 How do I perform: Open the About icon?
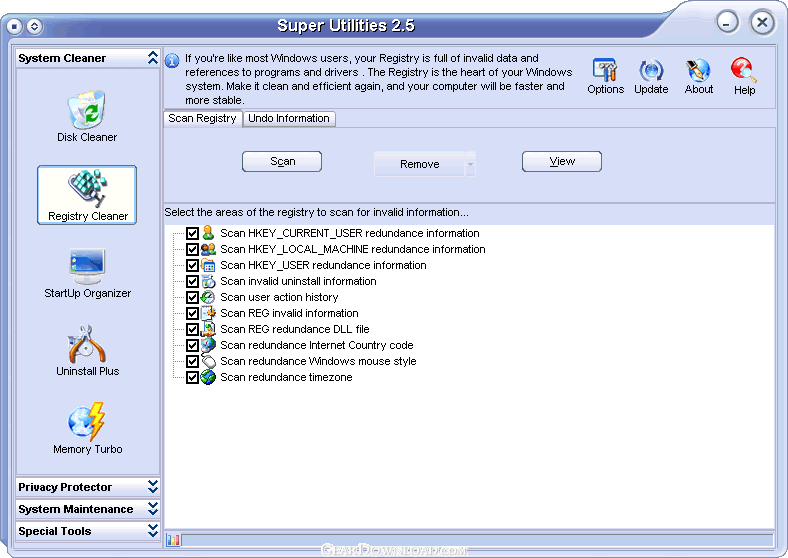tap(699, 76)
